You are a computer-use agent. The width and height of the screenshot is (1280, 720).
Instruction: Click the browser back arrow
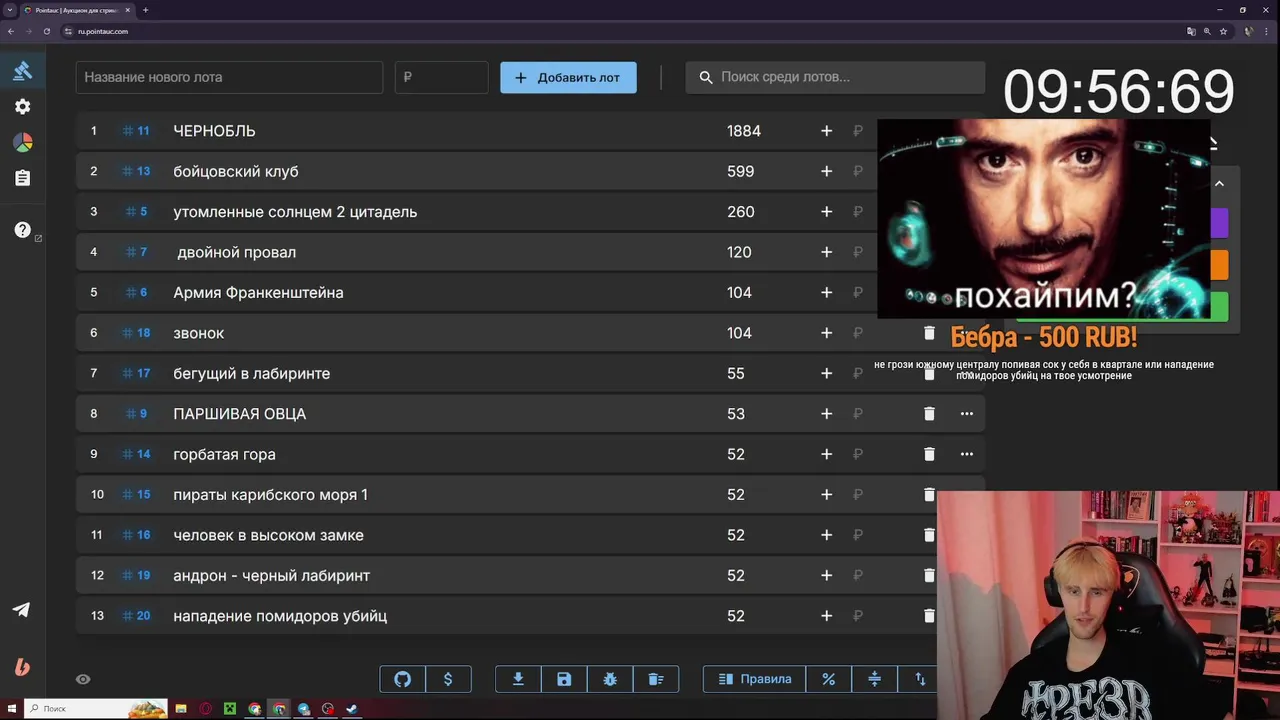click(11, 31)
